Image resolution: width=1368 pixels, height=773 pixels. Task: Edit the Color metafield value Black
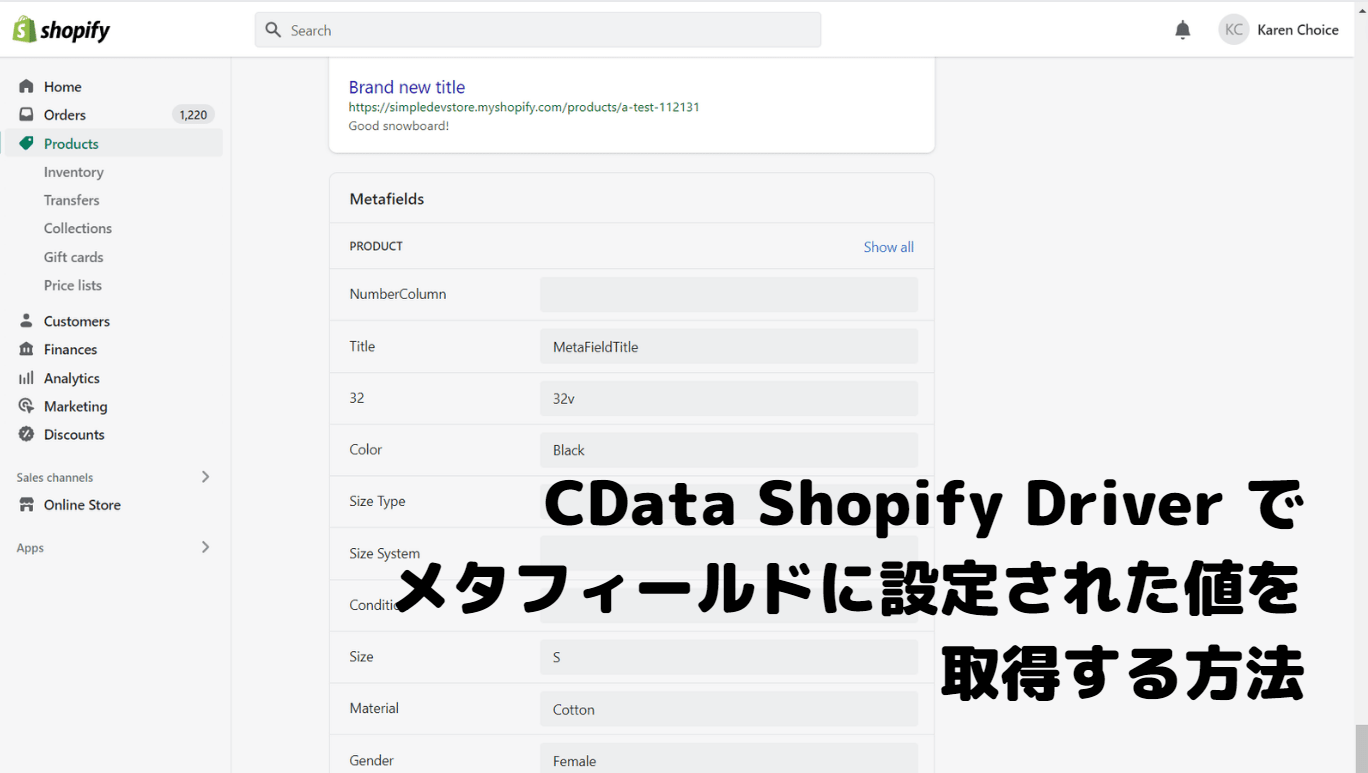click(729, 450)
